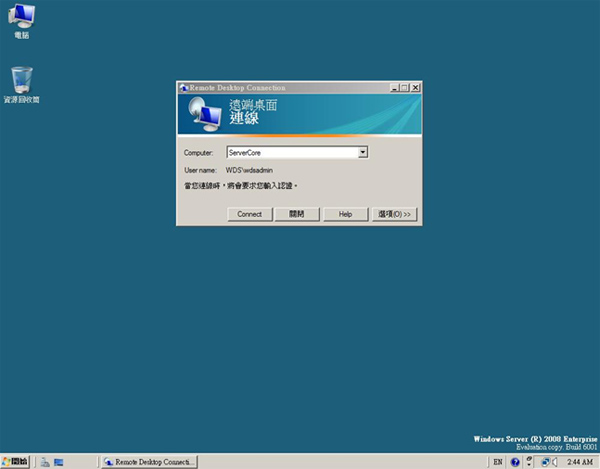Image resolution: width=600 pixels, height=469 pixels.
Task: Click the Remote Desktop Connection title bar icon
Action: click(x=183, y=88)
